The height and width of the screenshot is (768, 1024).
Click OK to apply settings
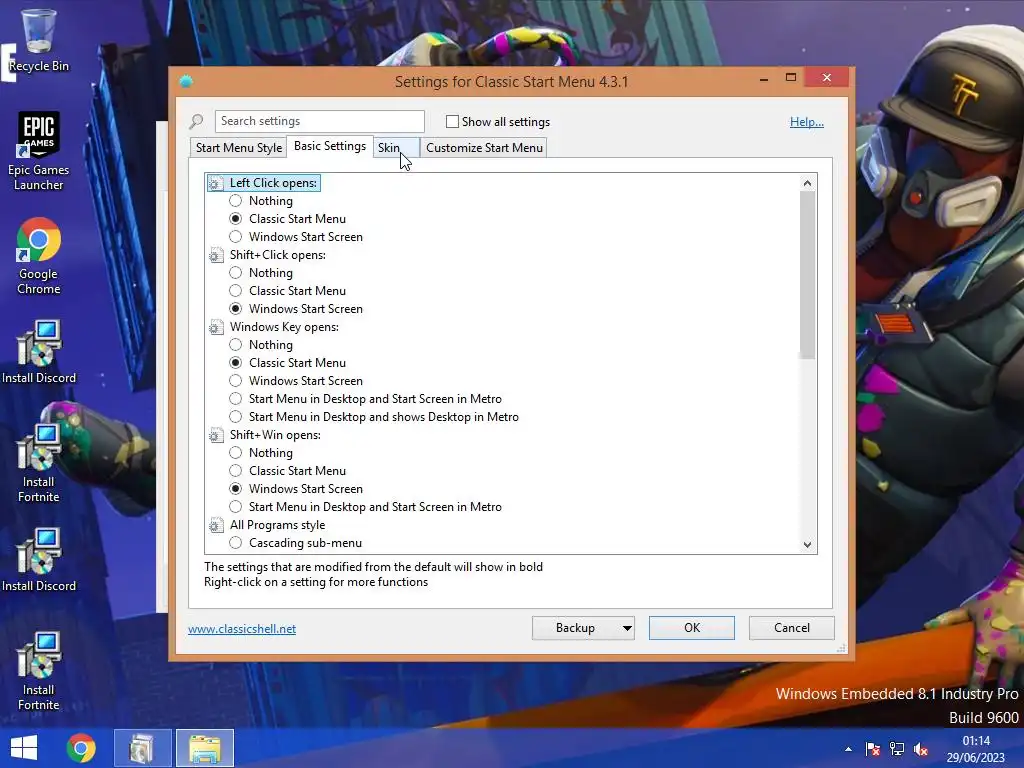[692, 628]
